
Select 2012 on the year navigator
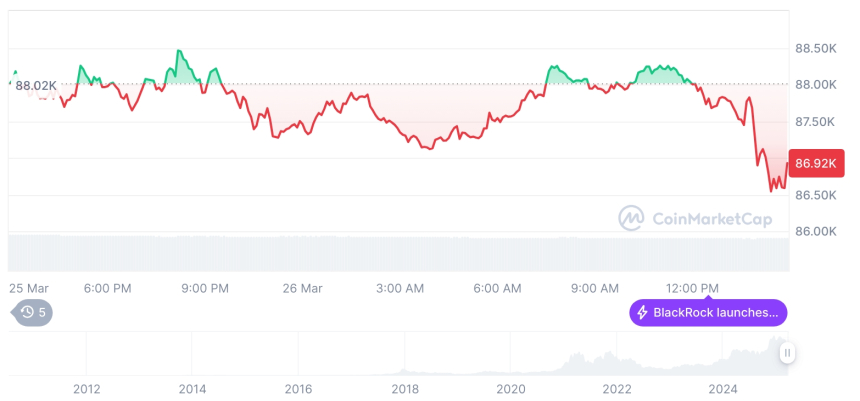[x=86, y=389]
